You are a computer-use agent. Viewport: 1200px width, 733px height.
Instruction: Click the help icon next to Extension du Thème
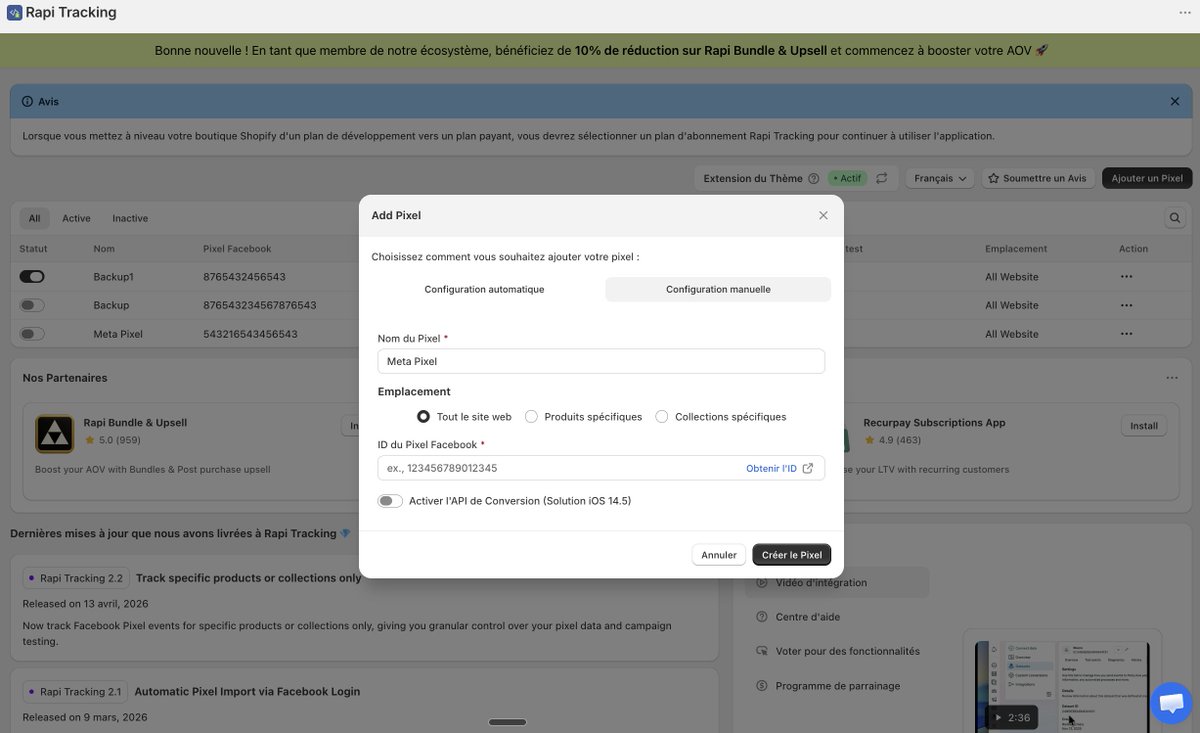coord(813,178)
